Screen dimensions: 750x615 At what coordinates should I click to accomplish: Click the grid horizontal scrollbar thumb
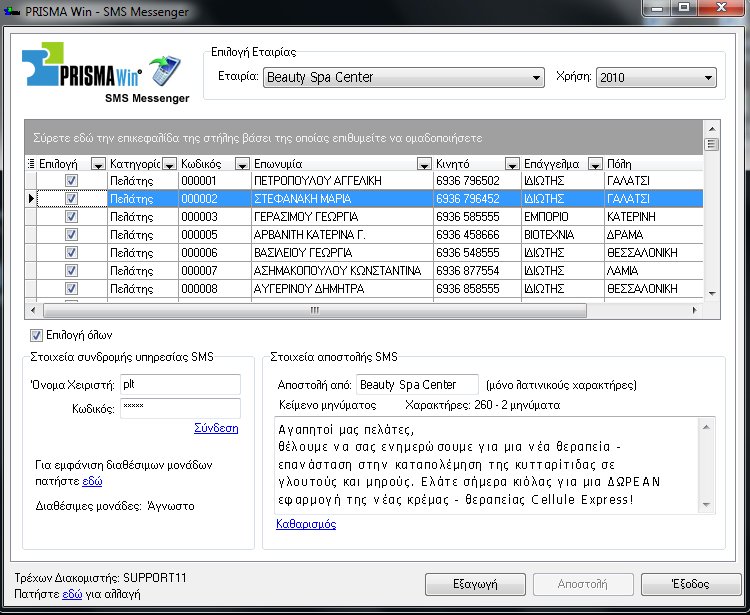[x=315, y=310]
